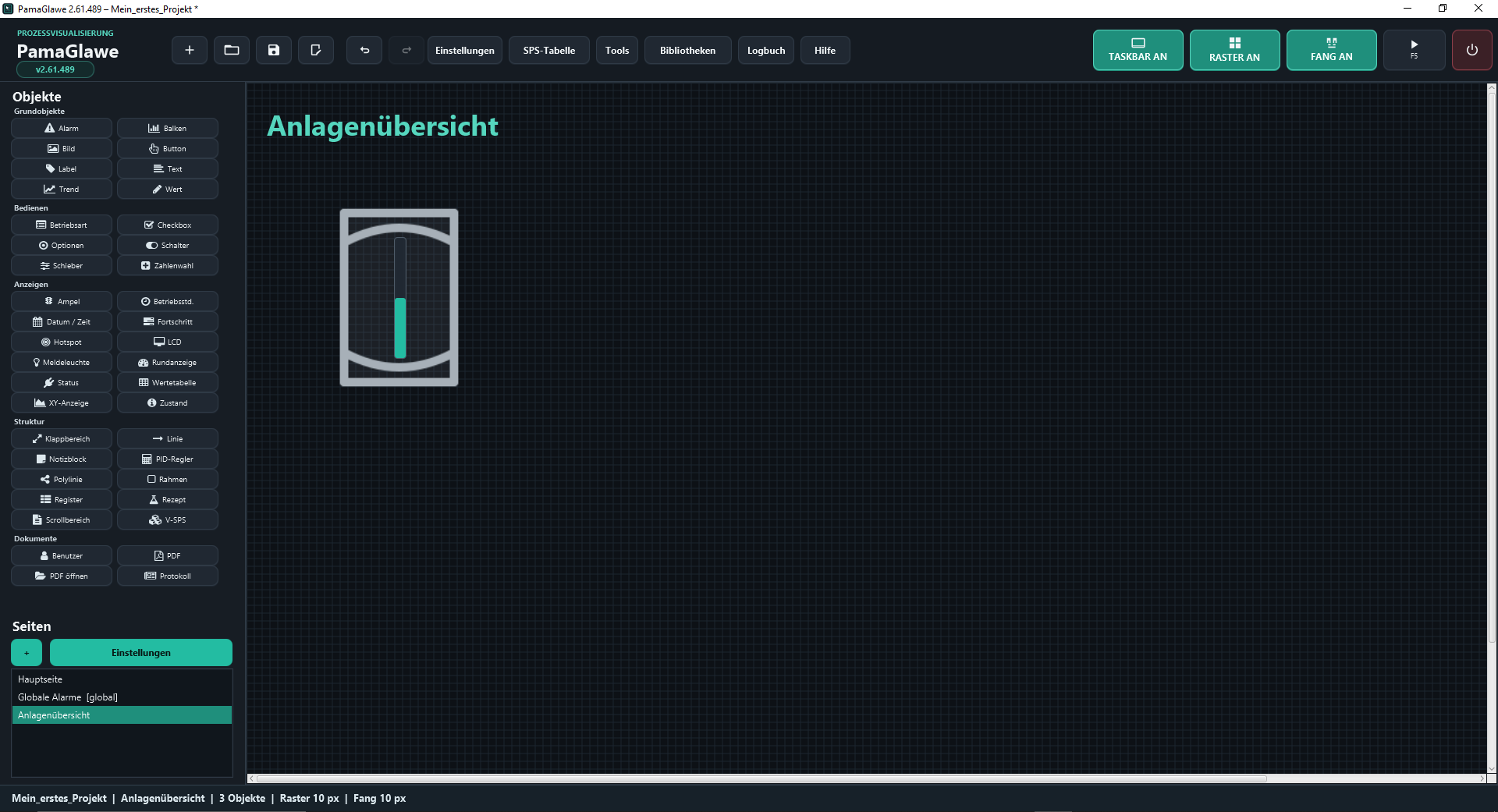Open the Hilfe menu

coord(825,50)
